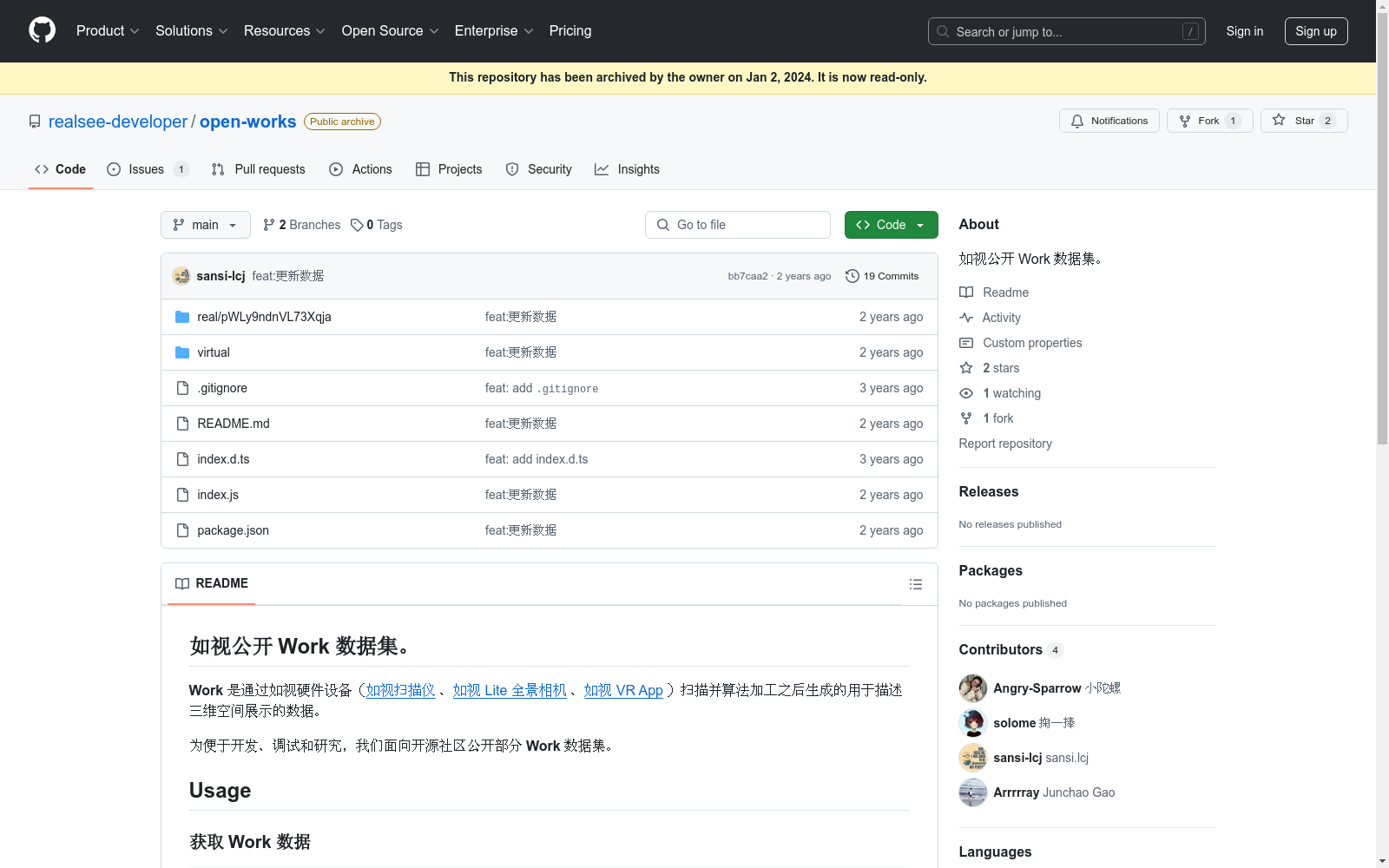Image resolution: width=1389 pixels, height=868 pixels.
Task: Open solome contributor avatar
Action: (972, 723)
